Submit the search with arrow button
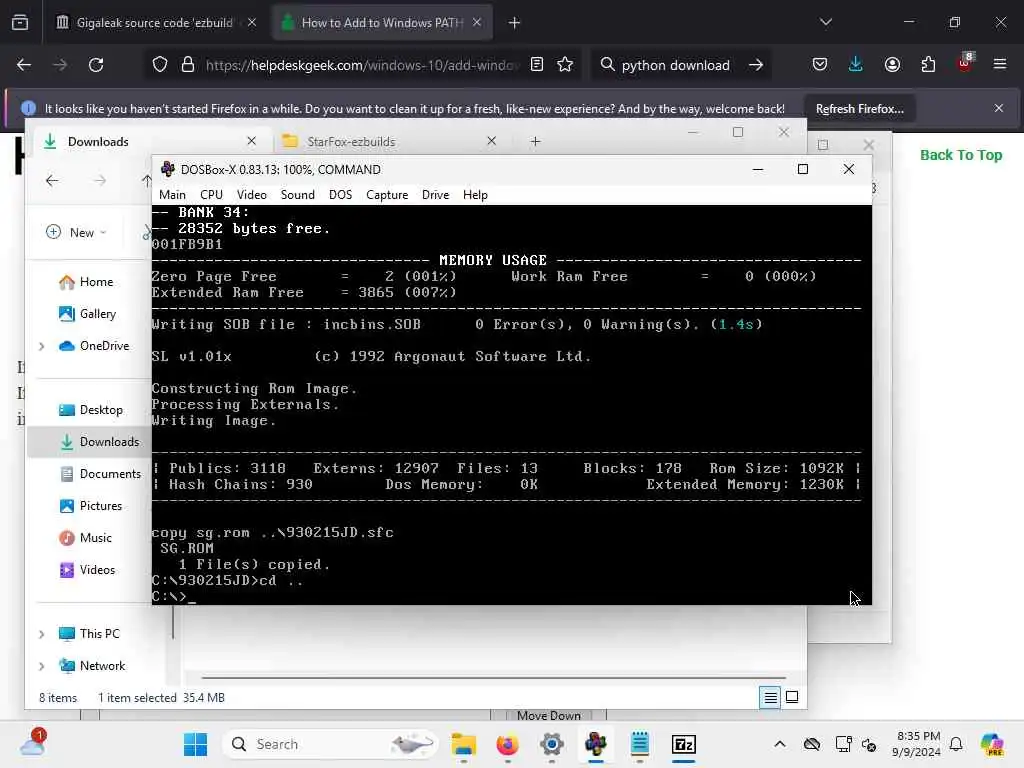 756,65
